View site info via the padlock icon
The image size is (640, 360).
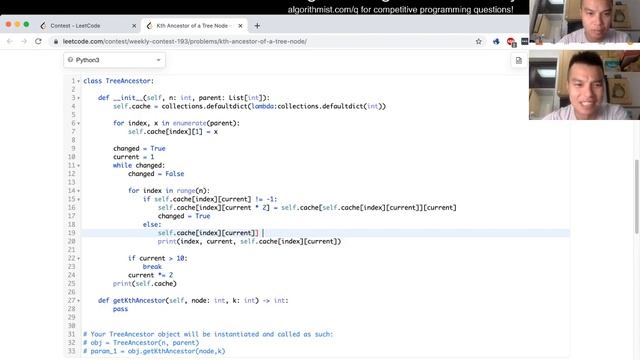[56, 41]
